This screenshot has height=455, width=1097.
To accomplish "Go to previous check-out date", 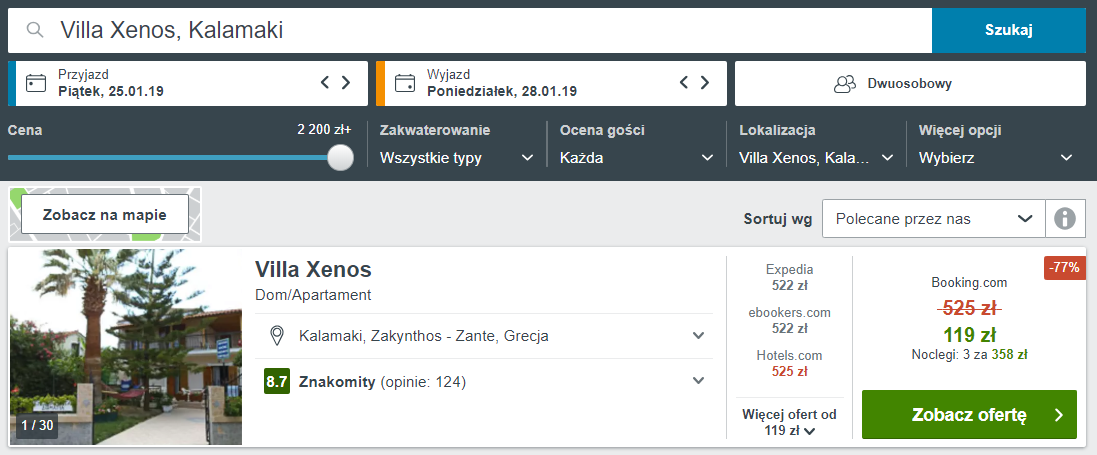I will click(x=685, y=83).
